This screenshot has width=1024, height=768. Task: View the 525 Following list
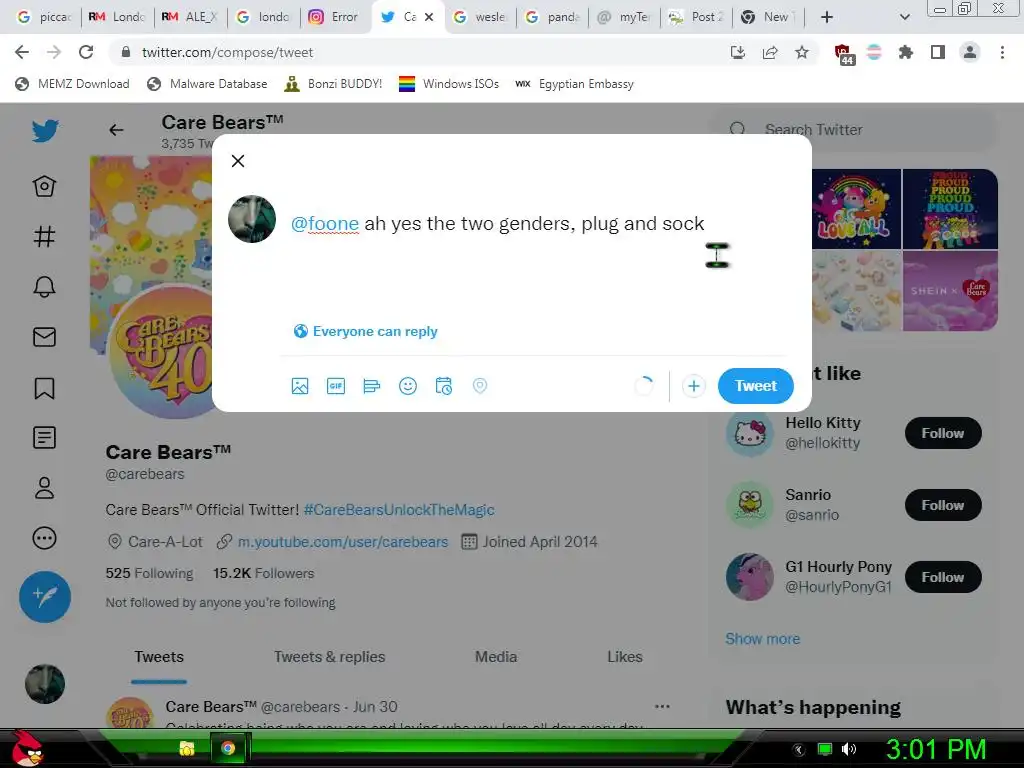[x=150, y=573]
